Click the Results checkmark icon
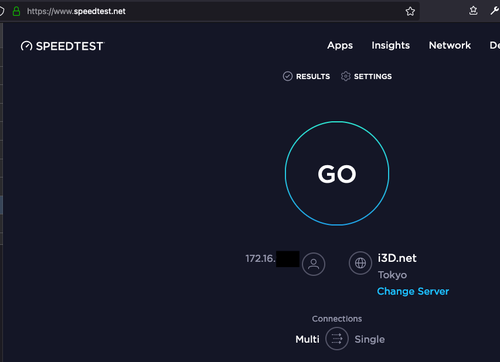Viewport: 500px width, 362px height. pyautogui.click(x=287, y=76)
